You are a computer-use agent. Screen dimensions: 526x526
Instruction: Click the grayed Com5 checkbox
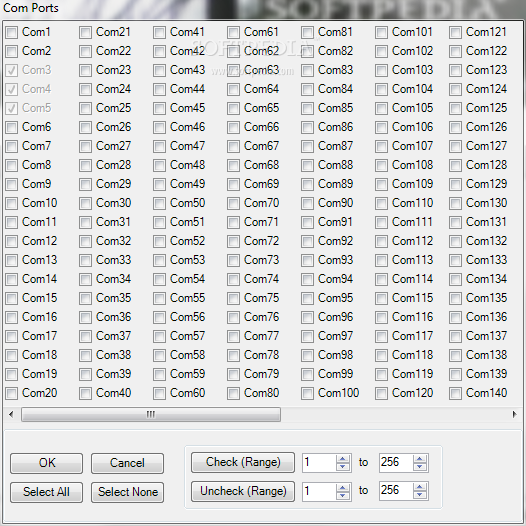[x=12, y=108]
